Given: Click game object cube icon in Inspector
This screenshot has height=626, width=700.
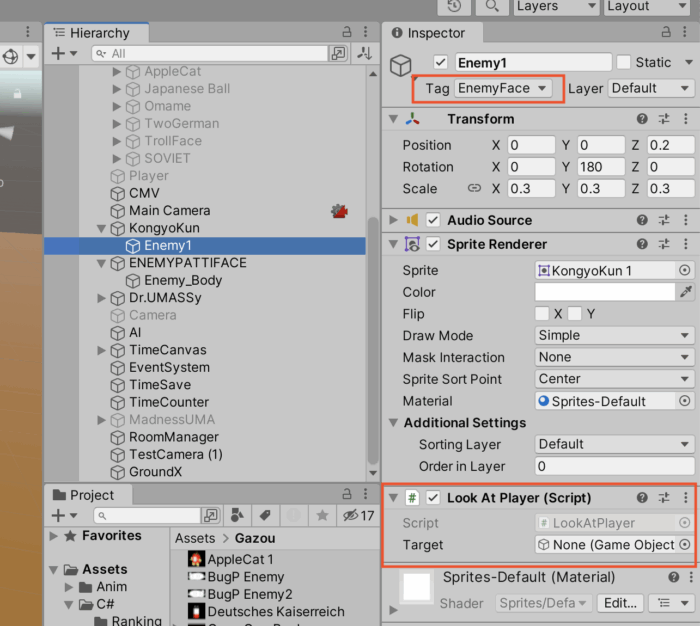Looking at the screenshot, I should pos(400,66).
